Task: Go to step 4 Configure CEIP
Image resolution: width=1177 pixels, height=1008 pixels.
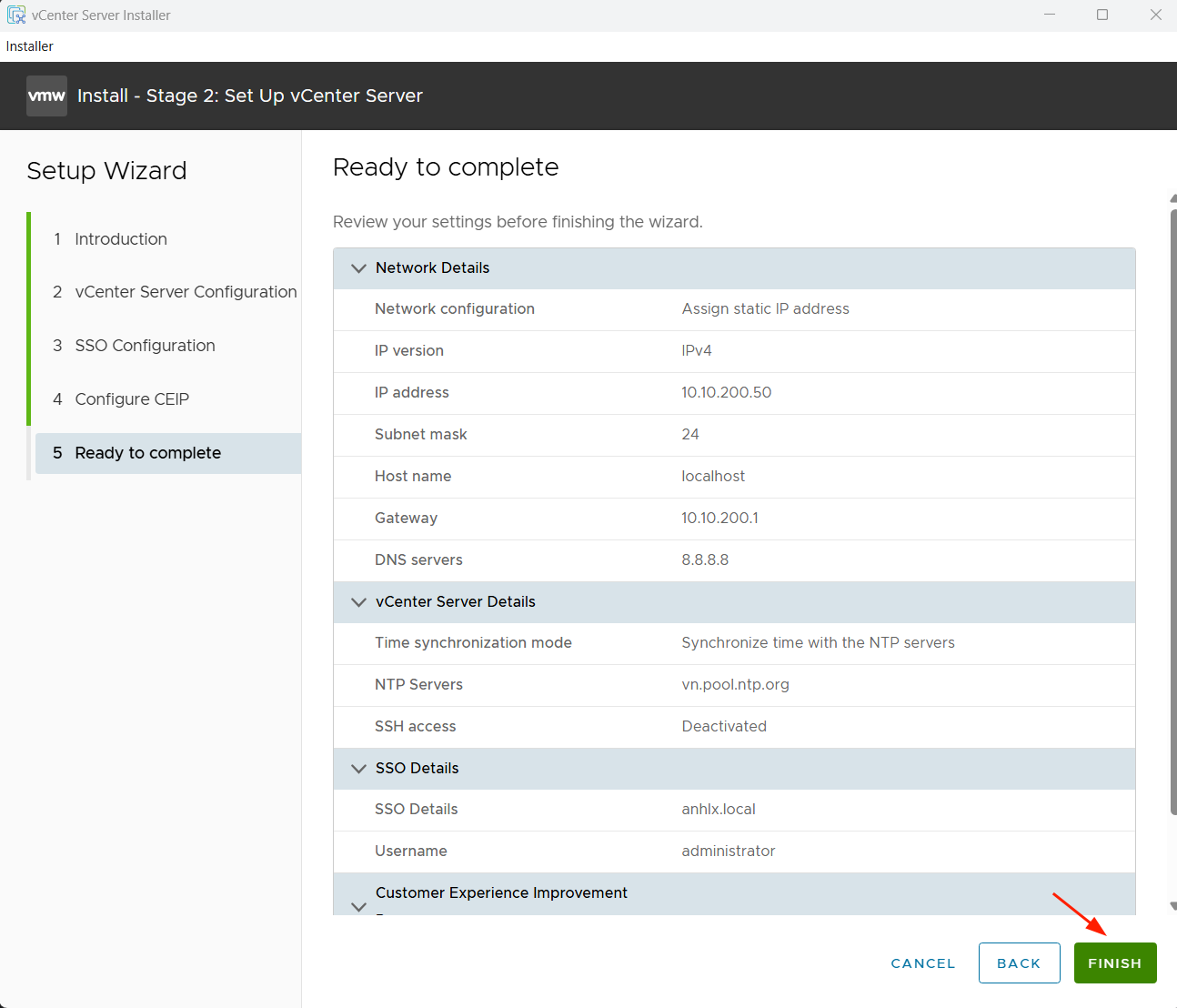Action: pyautogui.click(x=121, y=399)
